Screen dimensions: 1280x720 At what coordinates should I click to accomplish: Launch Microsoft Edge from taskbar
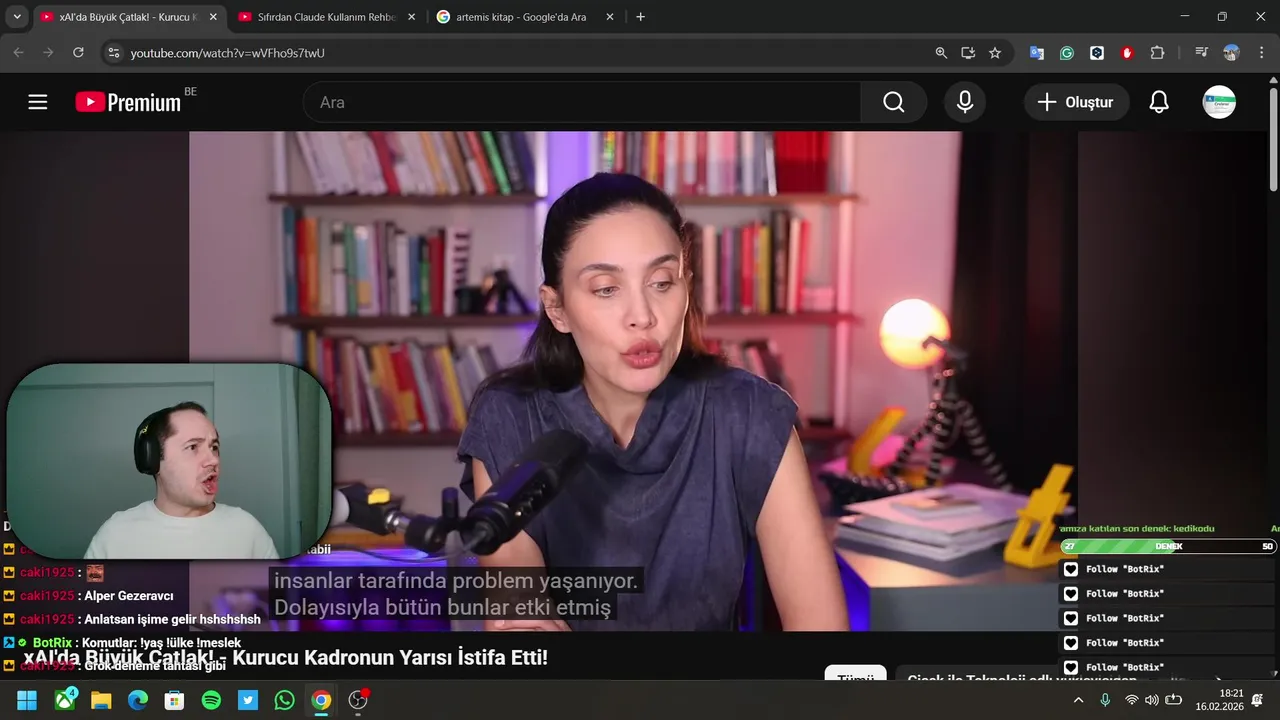[x=138, y=700]
